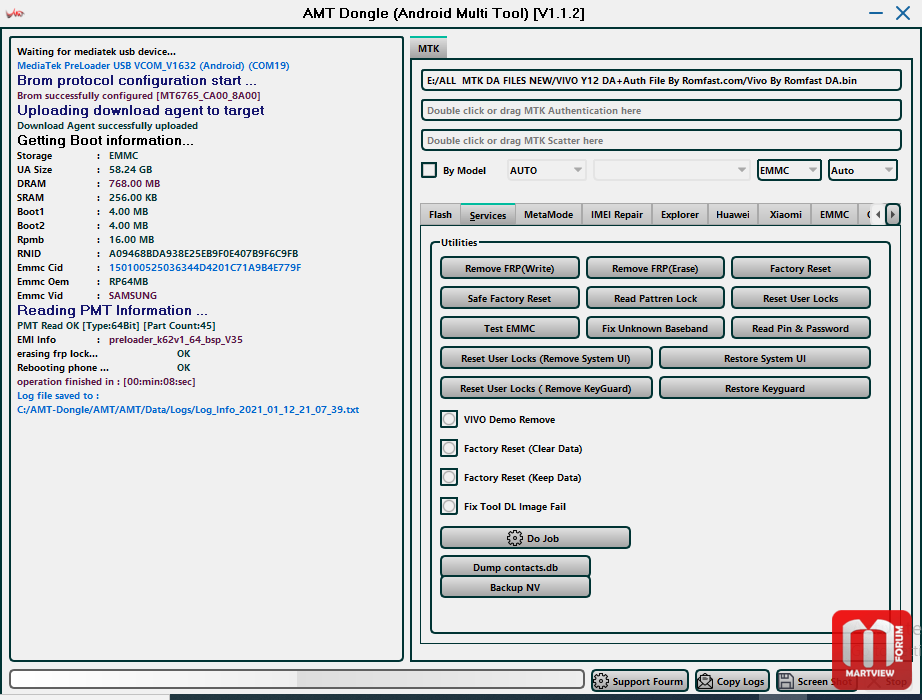Switch to the Services tab
922x700 pixels.
click(x=488, y=215)
